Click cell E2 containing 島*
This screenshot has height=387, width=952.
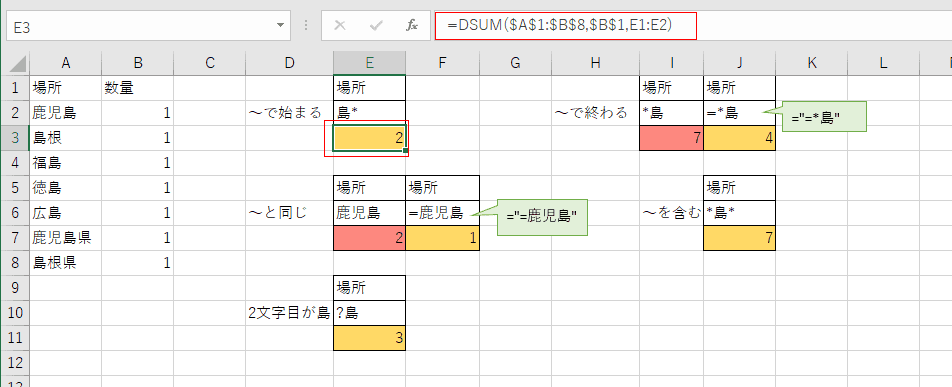click(x=369, y=112)
